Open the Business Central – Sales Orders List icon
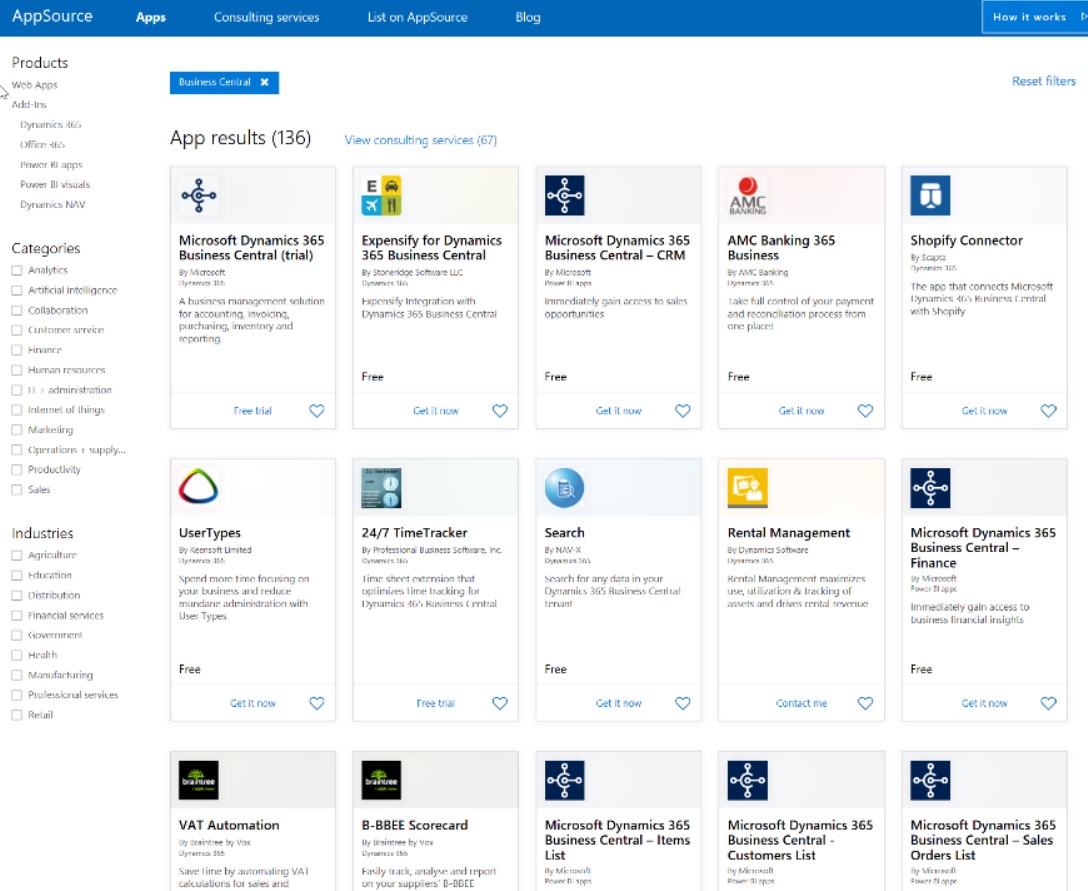 [930, 781]
